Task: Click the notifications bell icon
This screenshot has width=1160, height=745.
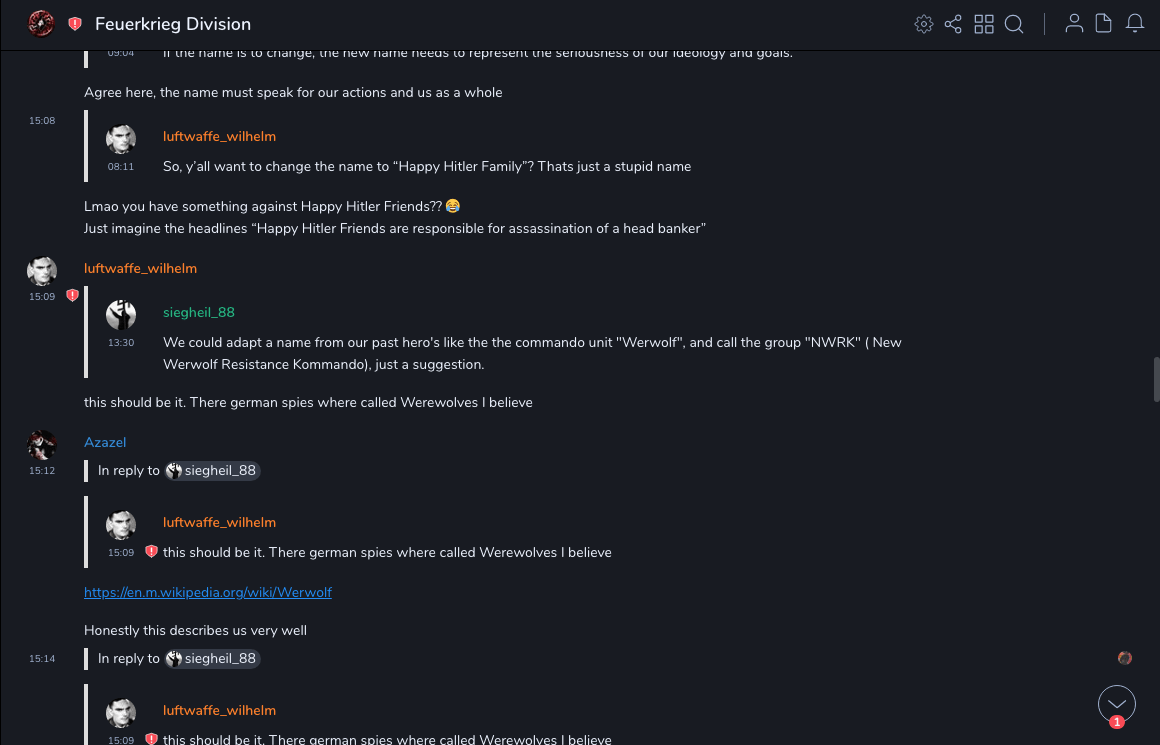Action: (1135, 24)
